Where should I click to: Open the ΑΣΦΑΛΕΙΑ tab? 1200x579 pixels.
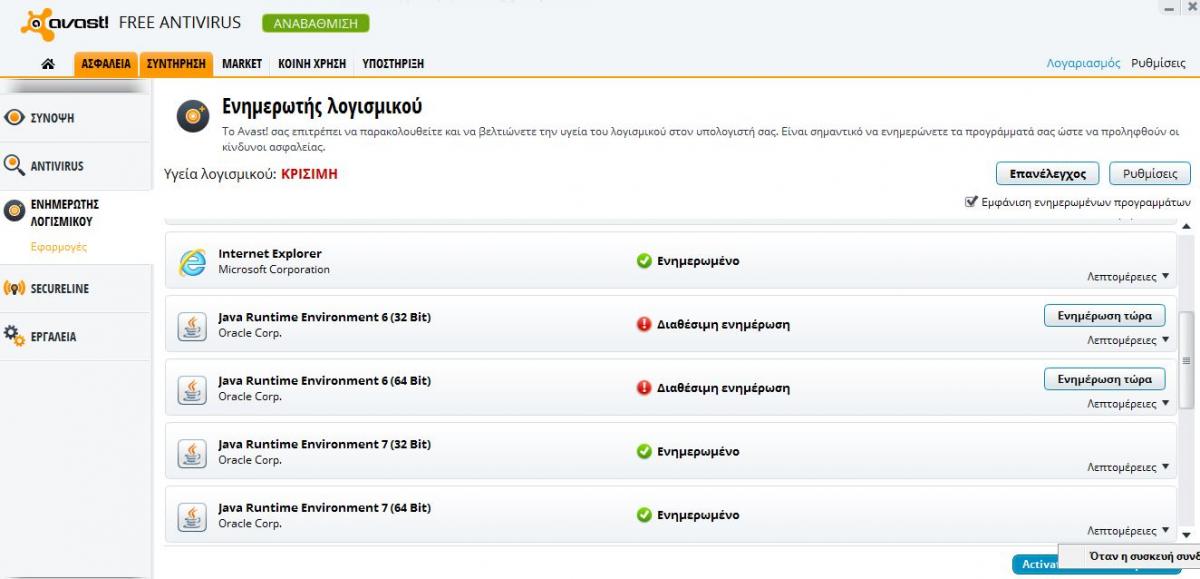pos(106,64)
